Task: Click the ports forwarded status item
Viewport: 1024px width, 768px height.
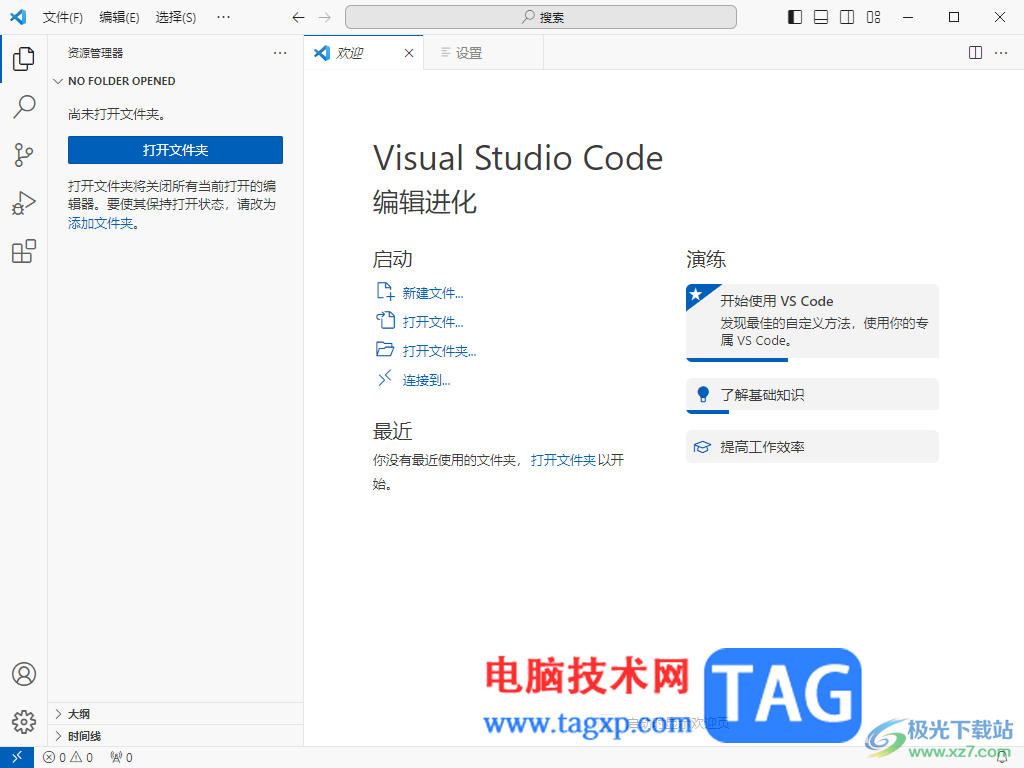Action: pos(121,758)
